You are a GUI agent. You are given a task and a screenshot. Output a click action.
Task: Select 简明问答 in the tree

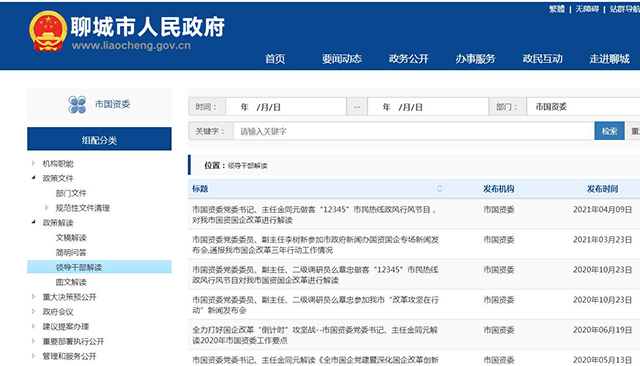[x=71, y=253]
